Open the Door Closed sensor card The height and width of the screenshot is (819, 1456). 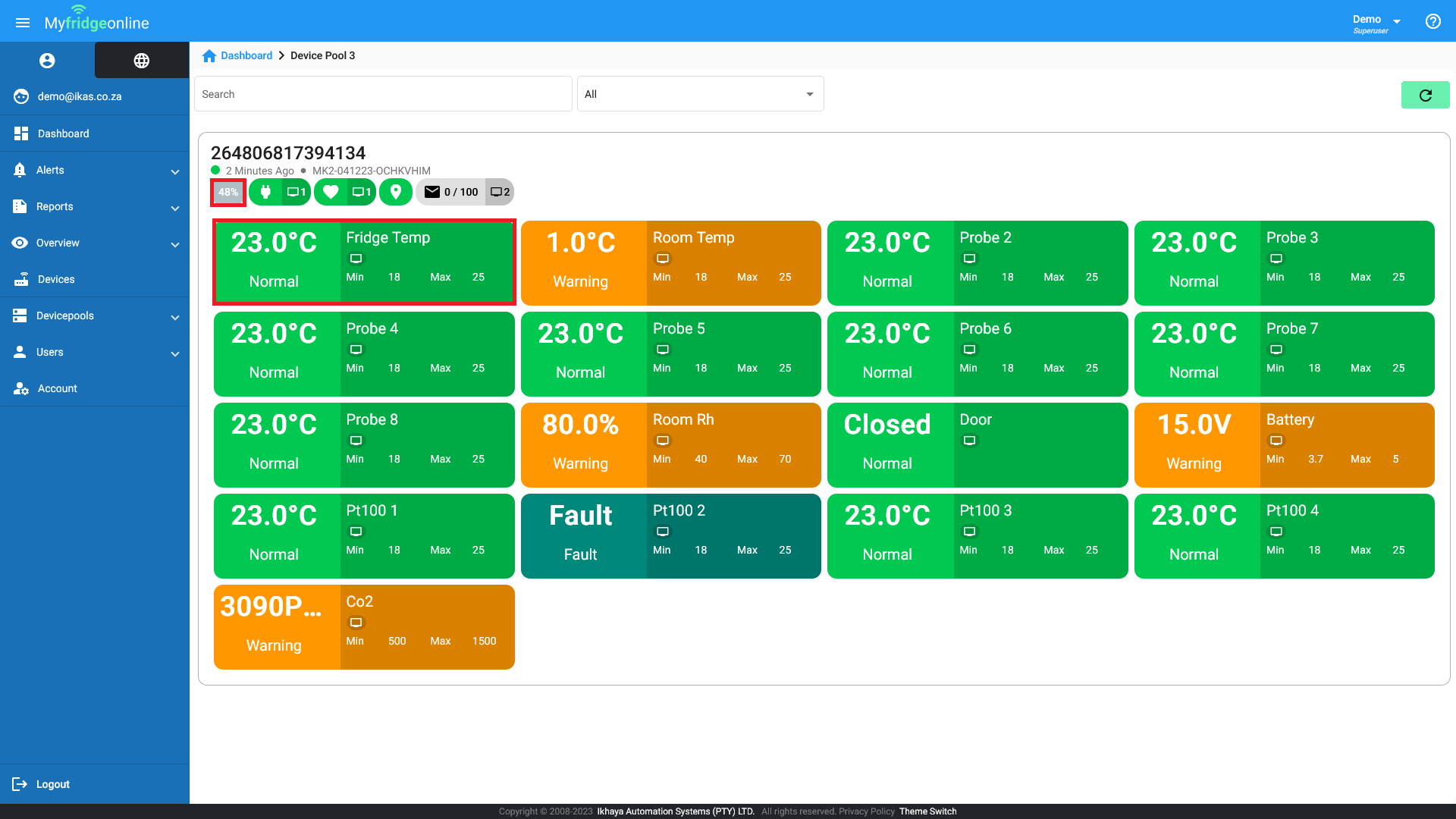pos(977,445)
